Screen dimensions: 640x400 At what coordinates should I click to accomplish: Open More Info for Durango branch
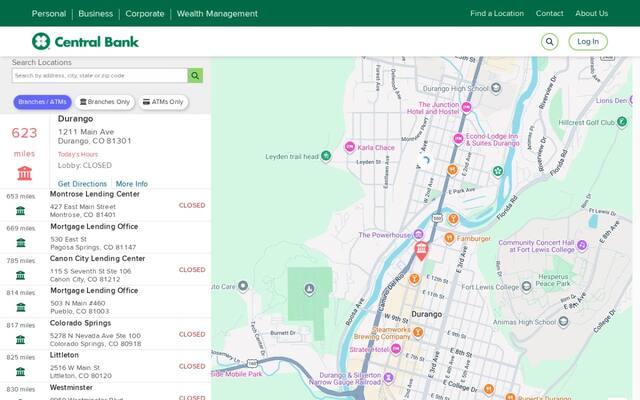[x=131, y=184]
